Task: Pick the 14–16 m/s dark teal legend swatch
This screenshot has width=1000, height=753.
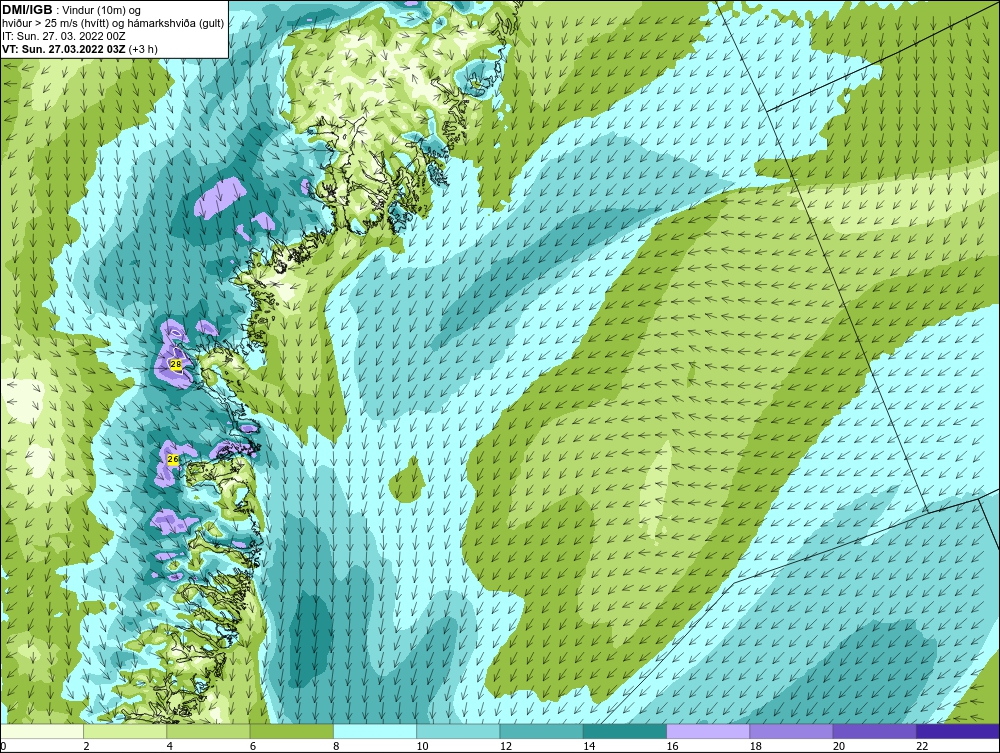Action: [624, 731]
